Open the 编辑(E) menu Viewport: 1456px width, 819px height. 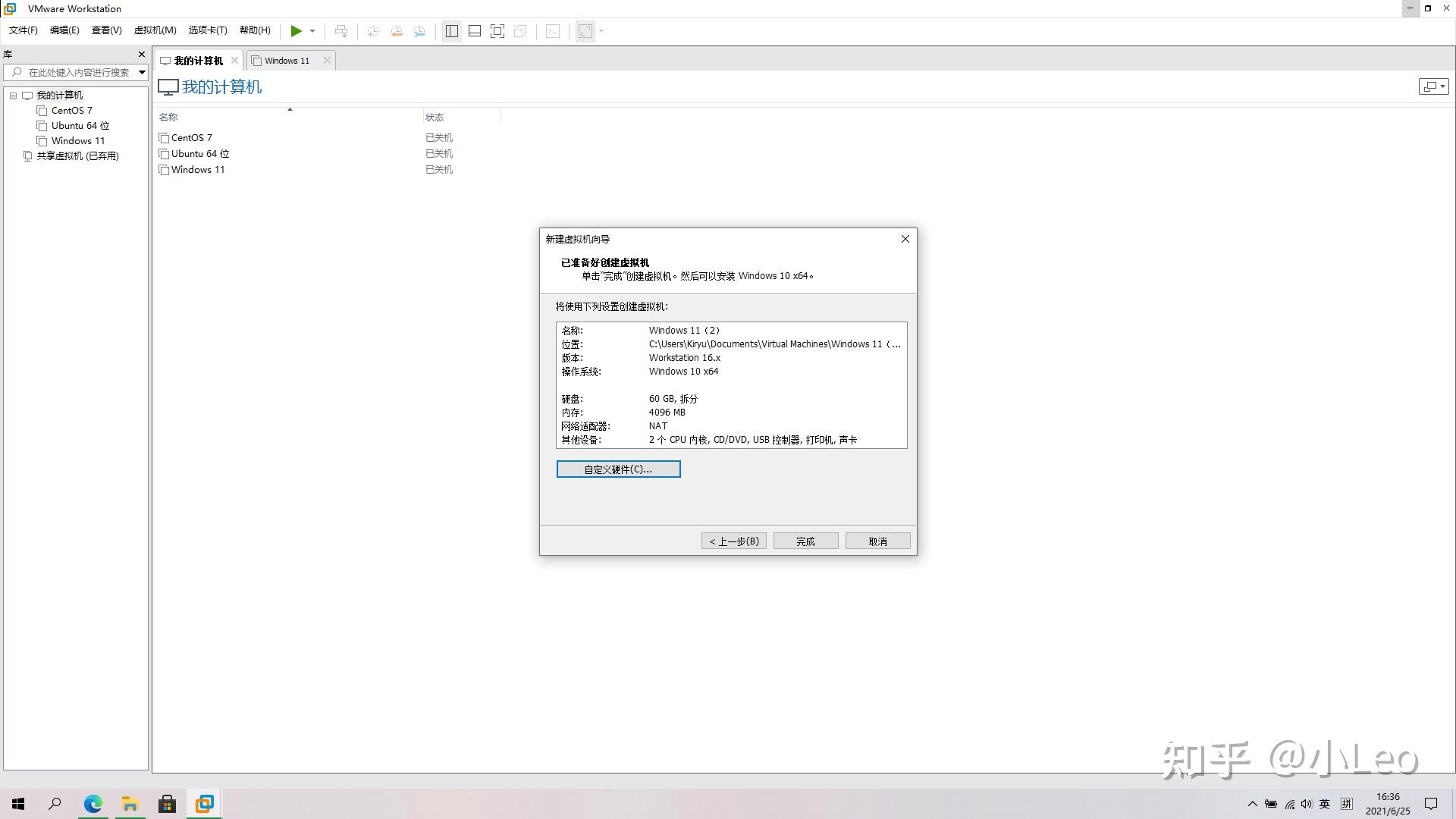64,30
